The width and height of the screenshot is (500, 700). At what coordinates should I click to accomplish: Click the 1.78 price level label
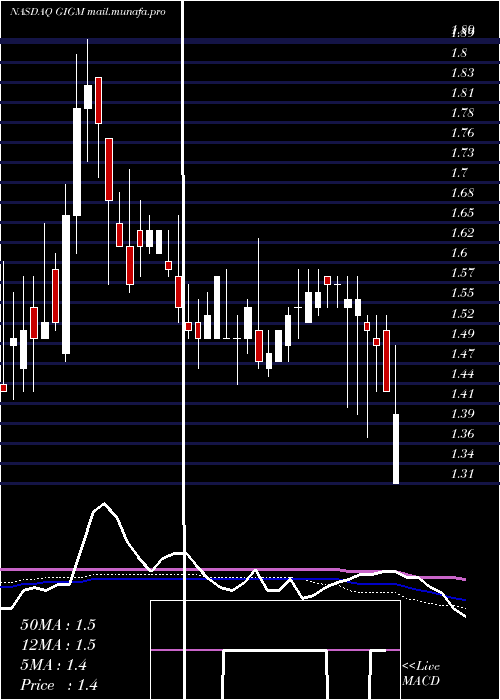click(x=462, y=113)
